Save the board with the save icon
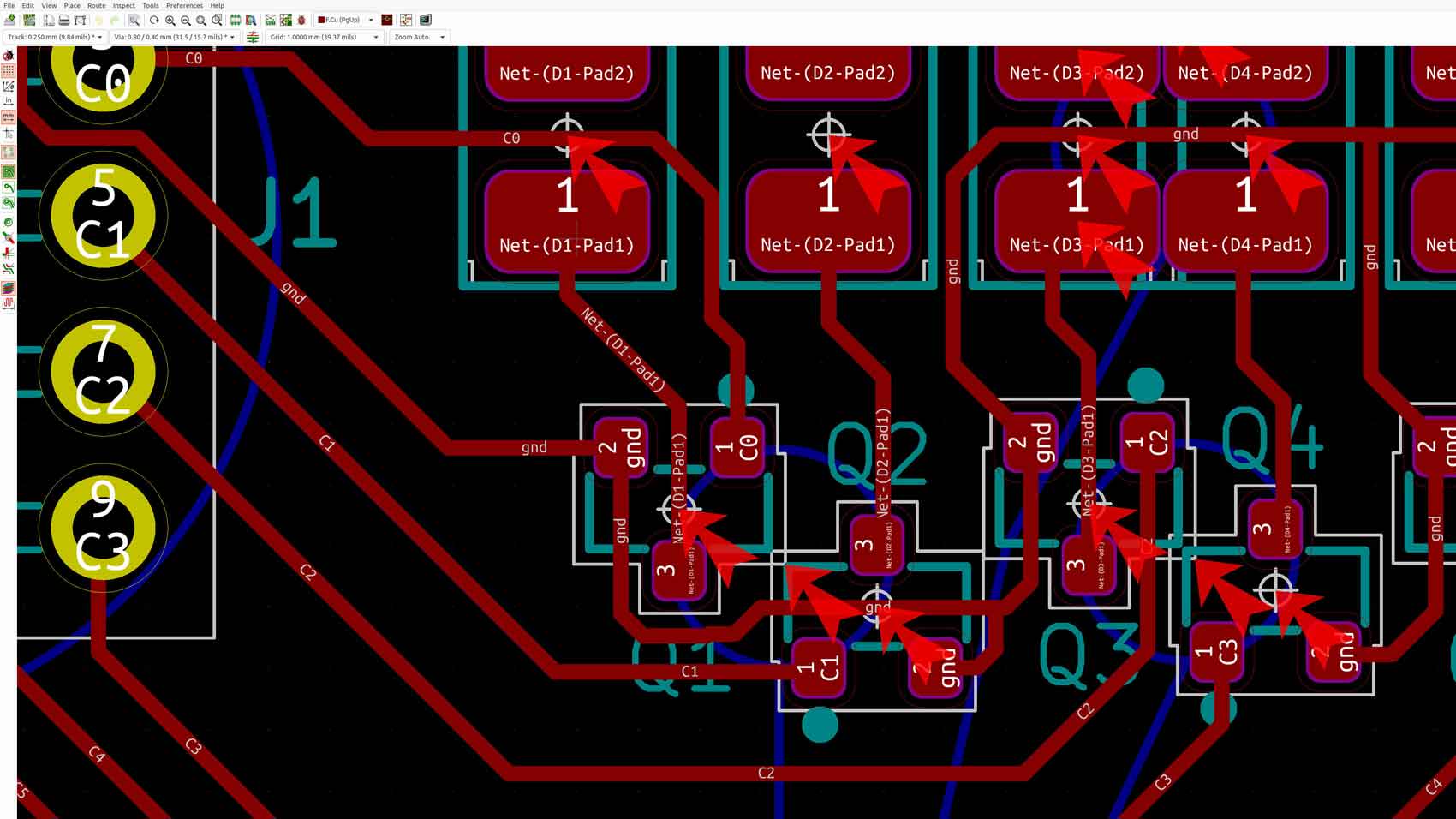This screenshot has width=1456, height=819. click(x=9, y=19)
